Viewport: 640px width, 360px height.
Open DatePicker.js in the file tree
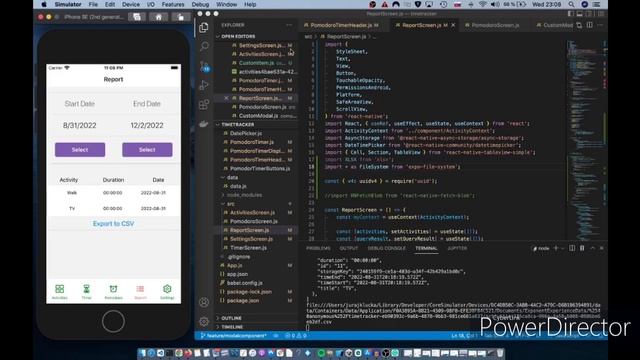click(246, 133)
